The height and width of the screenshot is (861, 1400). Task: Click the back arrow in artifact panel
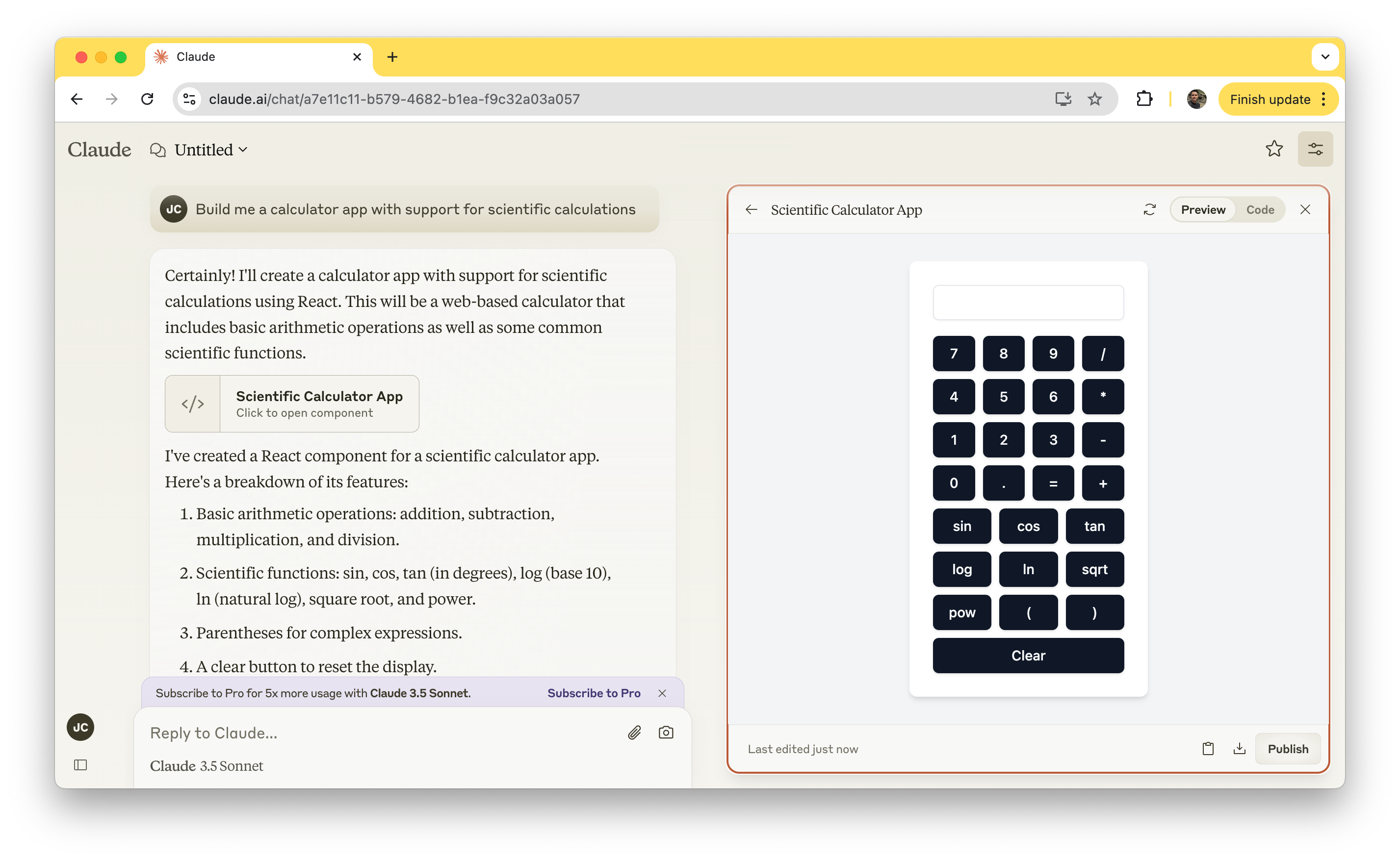point(751,209)
